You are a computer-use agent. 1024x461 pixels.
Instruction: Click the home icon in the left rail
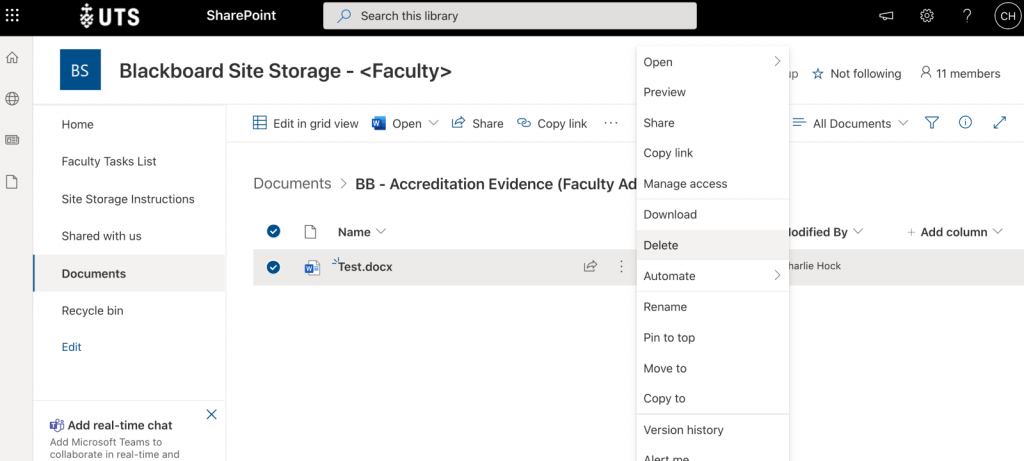tap(12, 57)
